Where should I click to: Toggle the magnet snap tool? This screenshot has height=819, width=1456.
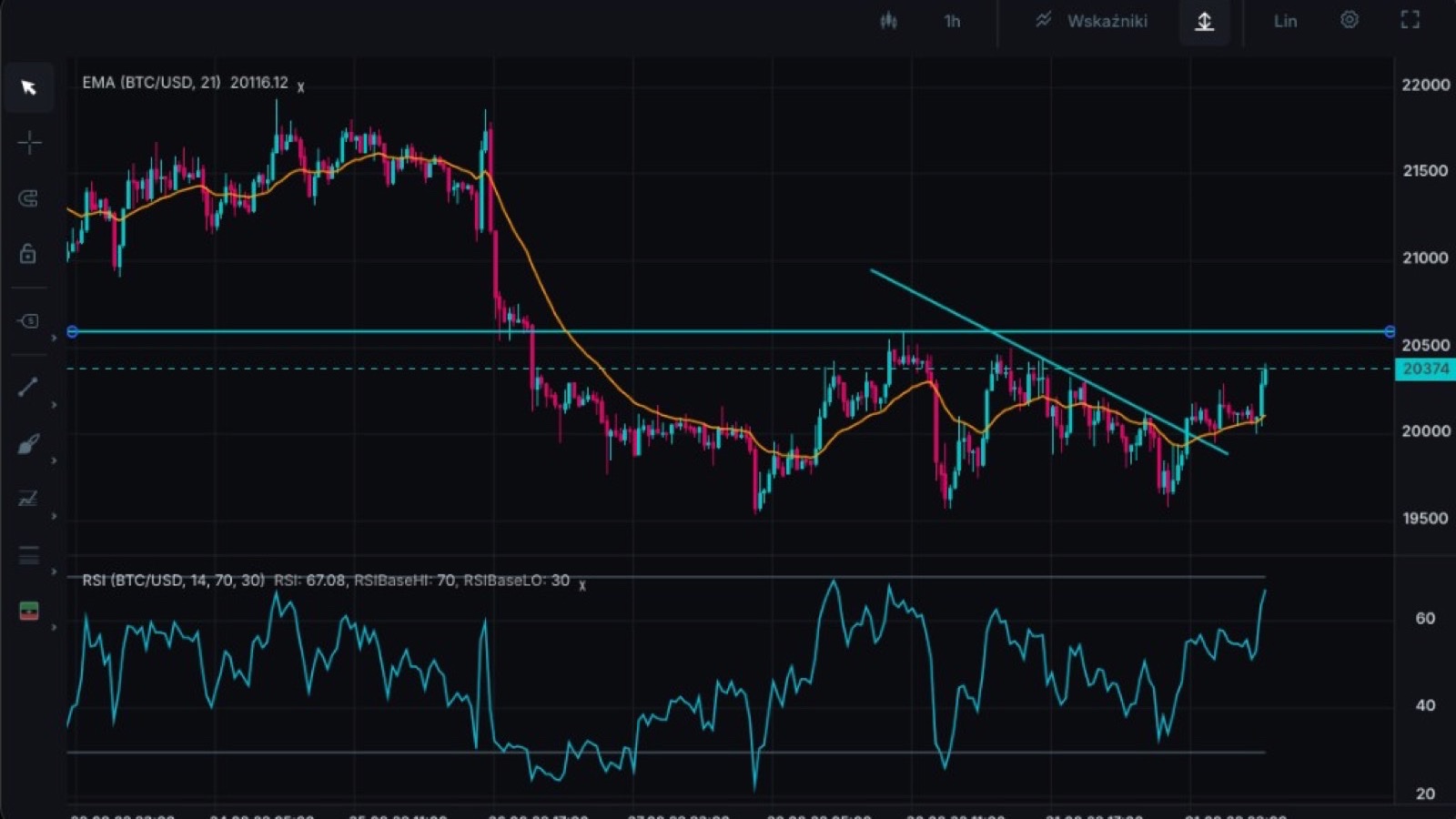(28, 198)
